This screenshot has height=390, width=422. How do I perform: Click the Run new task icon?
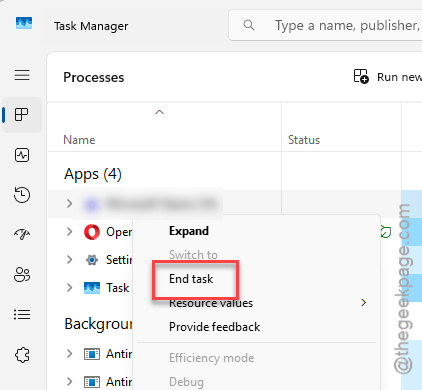coord(361,76)
